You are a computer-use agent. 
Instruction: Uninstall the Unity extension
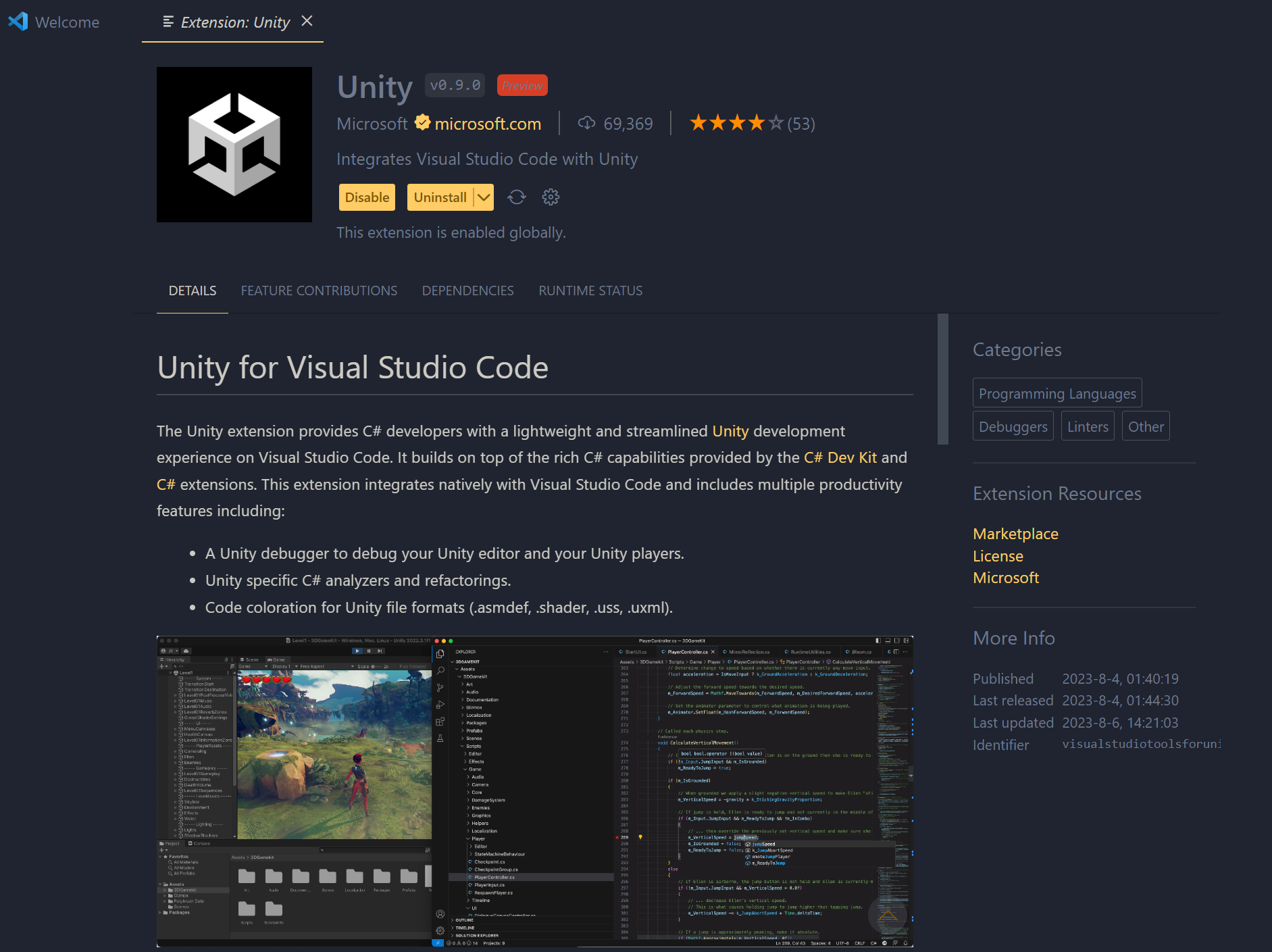pyautogui.click(x=440, y=197)
